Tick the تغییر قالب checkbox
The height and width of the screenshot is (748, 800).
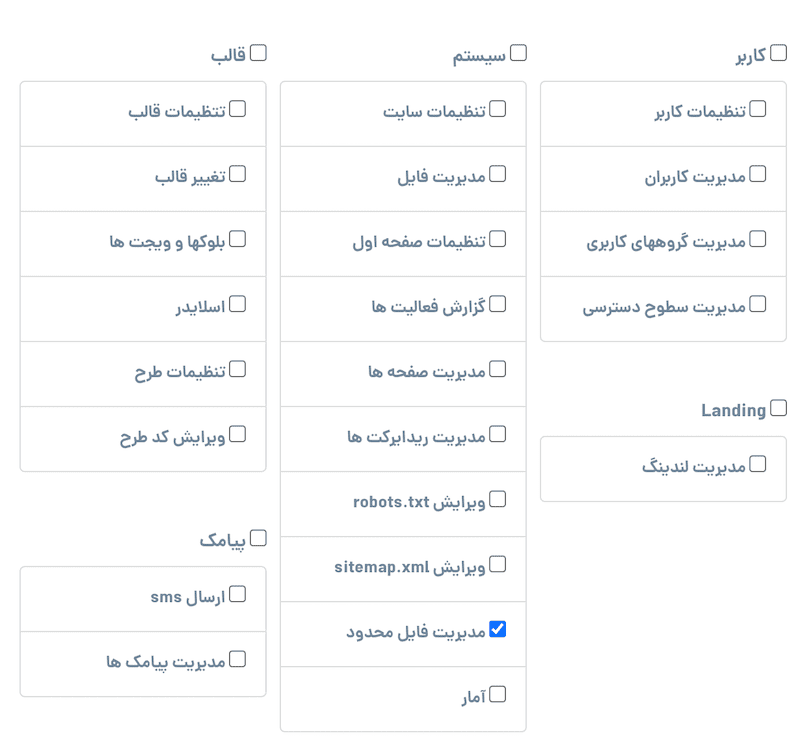(238, 174)
